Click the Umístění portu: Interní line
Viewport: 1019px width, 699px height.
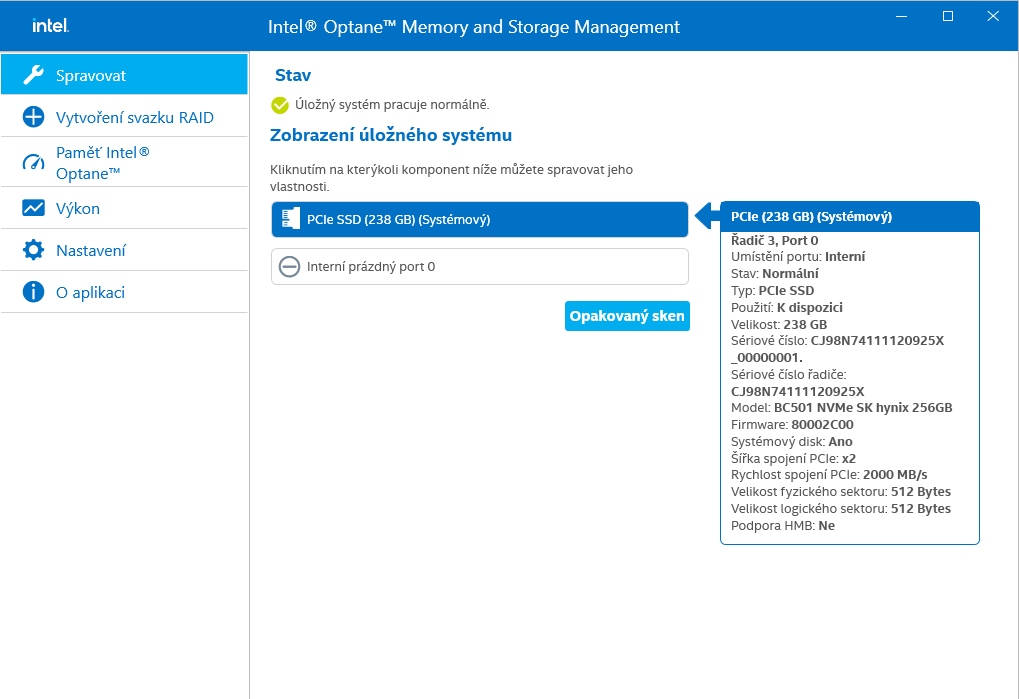coord(798,257)
